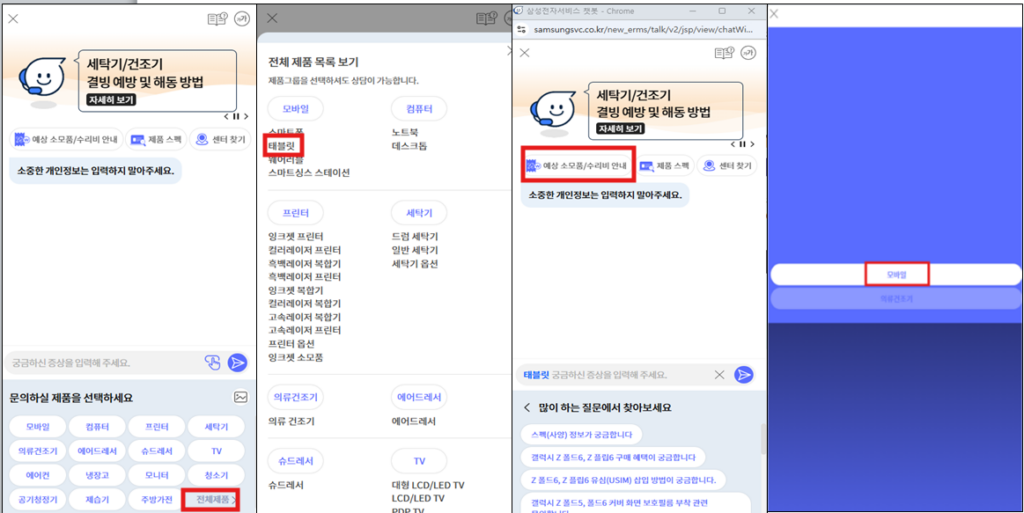Click 자세히 보기 on the banner in the product chips panel
Image resolution: width=1024 pixels, height=513 pixels.
(111, 100)
